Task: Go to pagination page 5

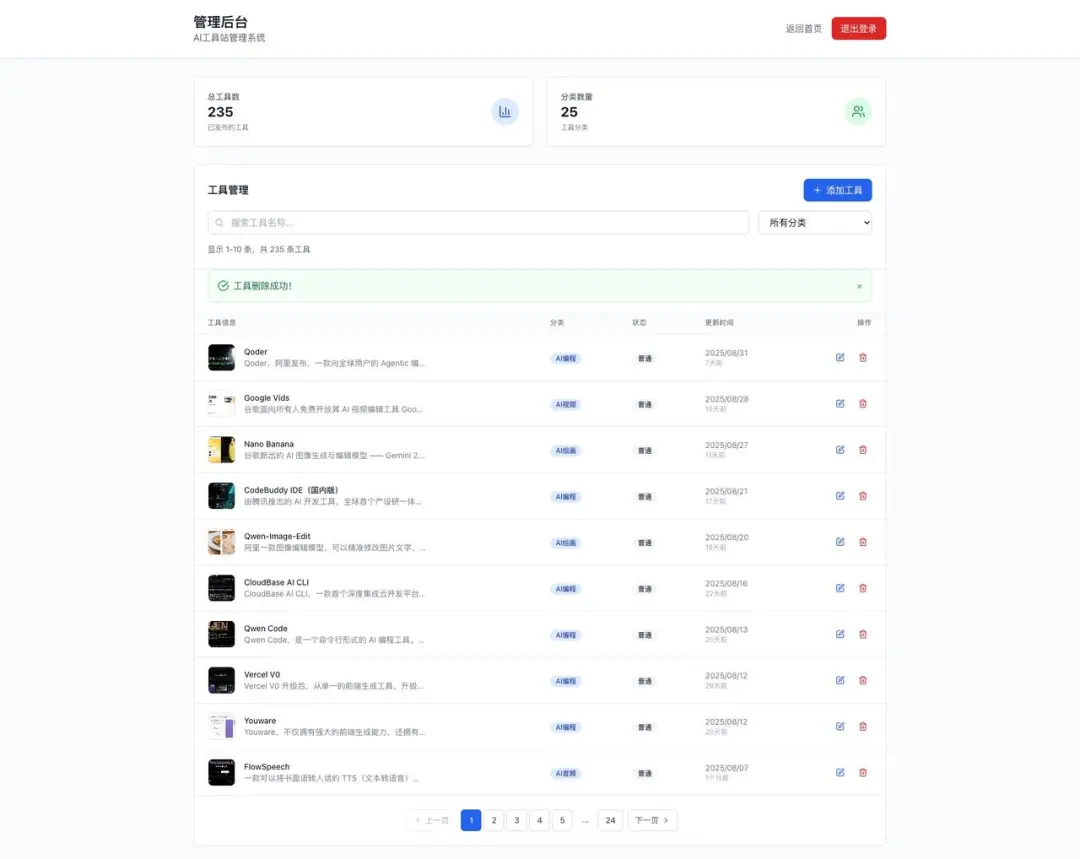Action: pyautogui.click(x=562, y=820)
